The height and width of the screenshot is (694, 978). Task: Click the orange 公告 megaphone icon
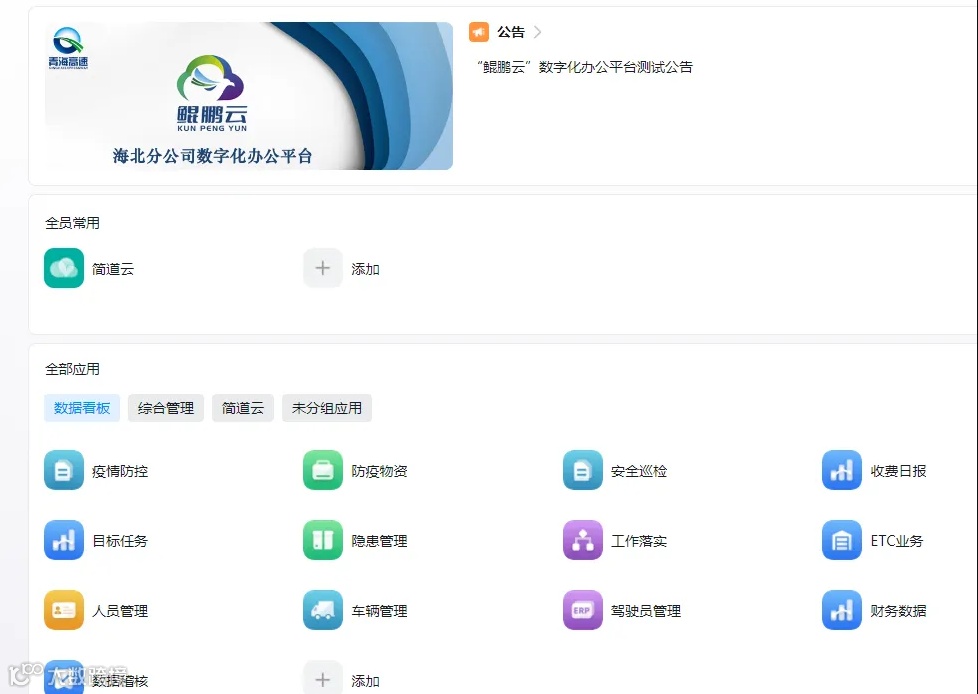tap(479, 32)
